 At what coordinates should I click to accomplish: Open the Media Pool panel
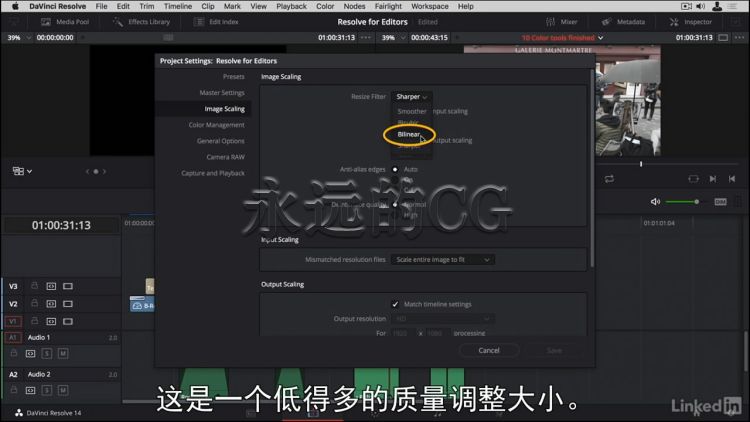coord(65,22)
